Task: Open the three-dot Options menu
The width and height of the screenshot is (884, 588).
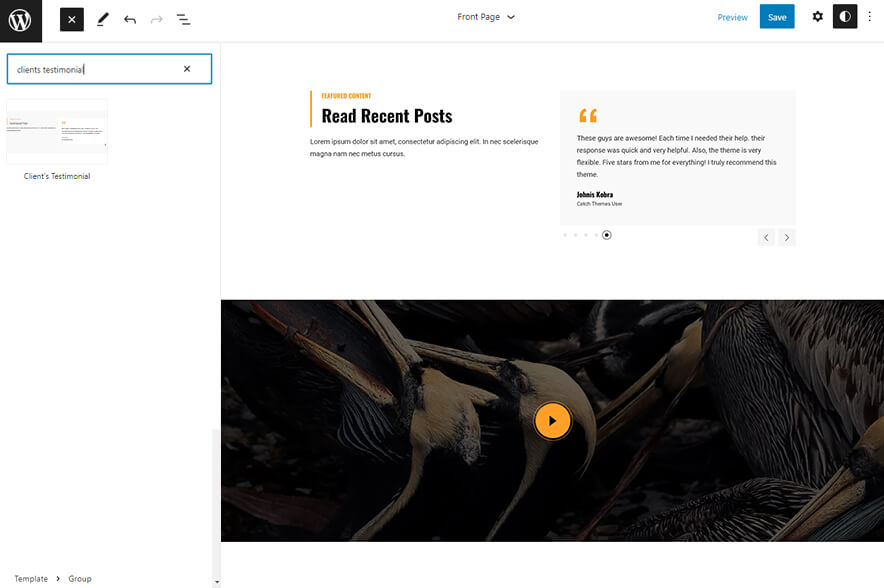Action: [x=869, y=17]
